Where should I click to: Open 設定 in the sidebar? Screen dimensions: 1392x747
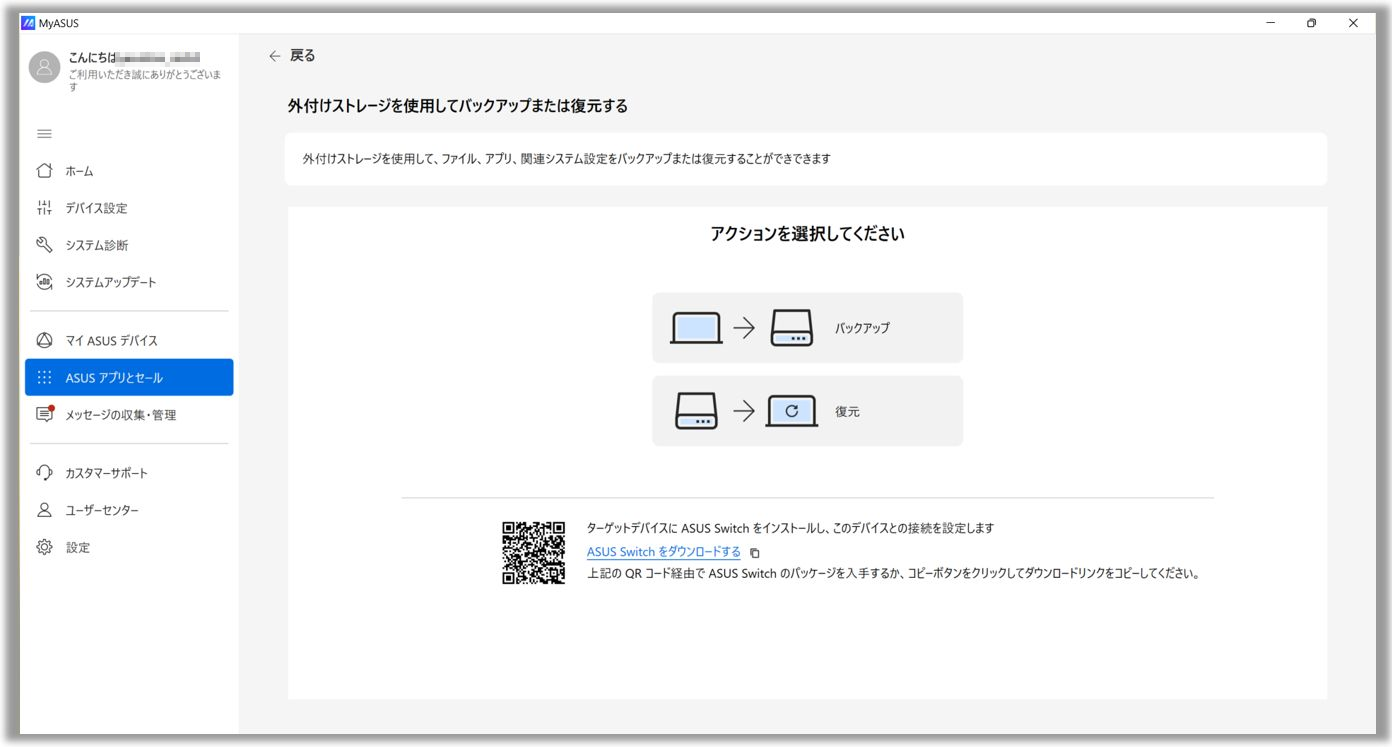coord(129,547)
